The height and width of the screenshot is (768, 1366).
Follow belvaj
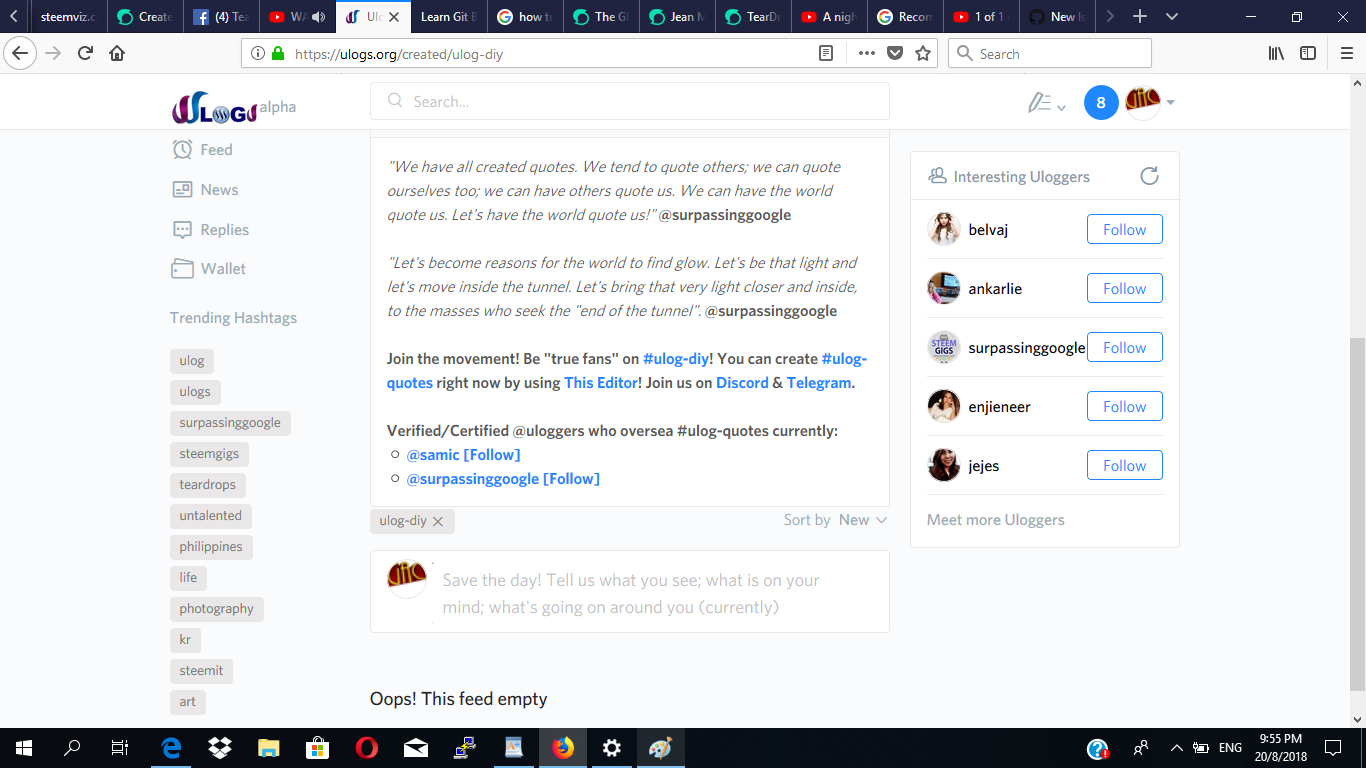tap(1125, 230)
